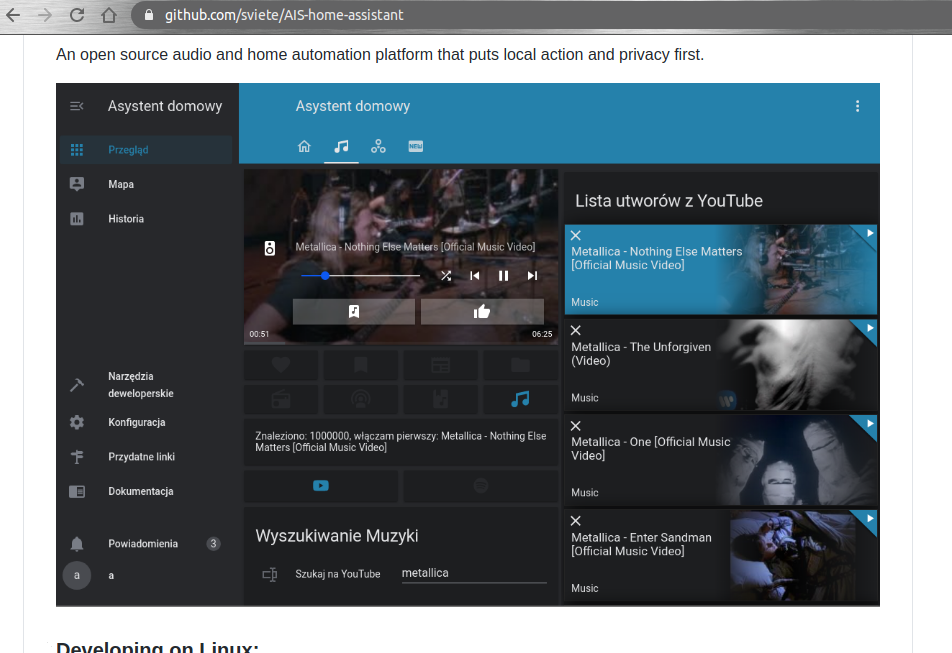Switch to the home tab in the header

(304, 147)
